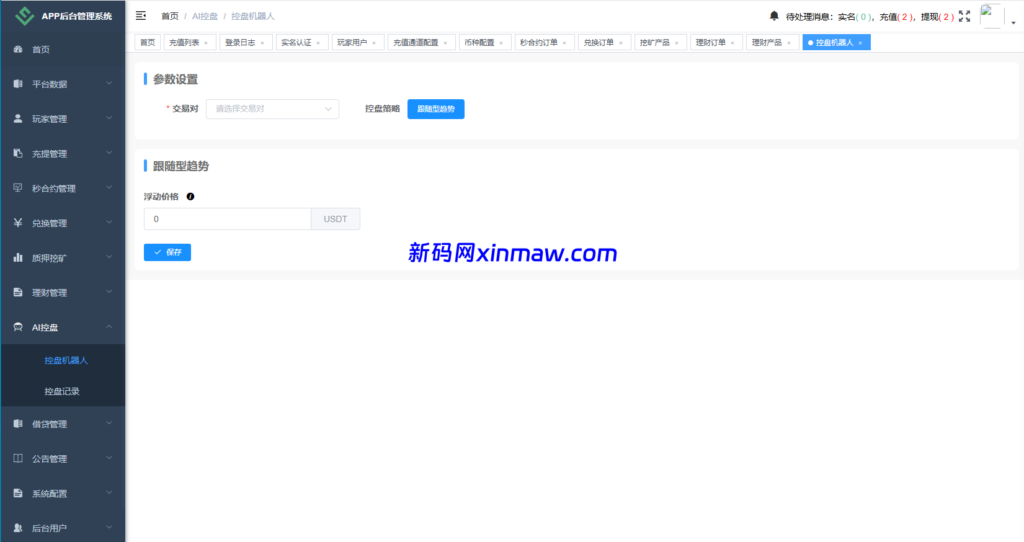Click the user avatar image

click(991, 16)
